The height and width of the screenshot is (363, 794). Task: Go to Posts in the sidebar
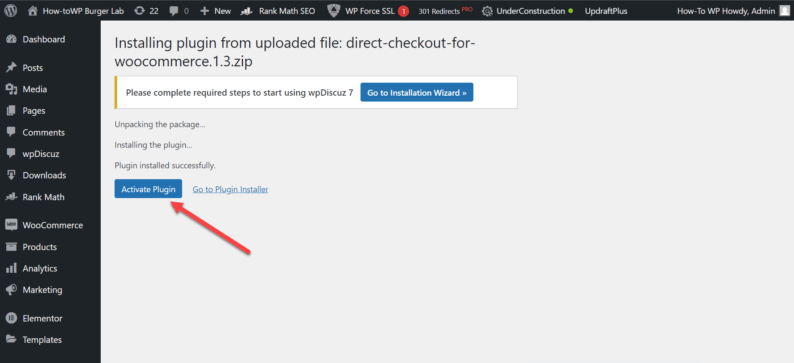tap(32, 68)
